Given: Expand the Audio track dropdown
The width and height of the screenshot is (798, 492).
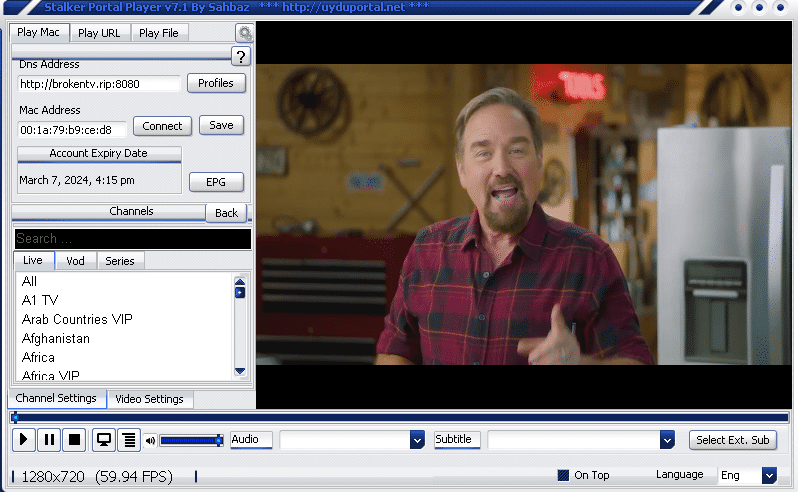Looking at the screenshot, I should (x=417, y=440).
